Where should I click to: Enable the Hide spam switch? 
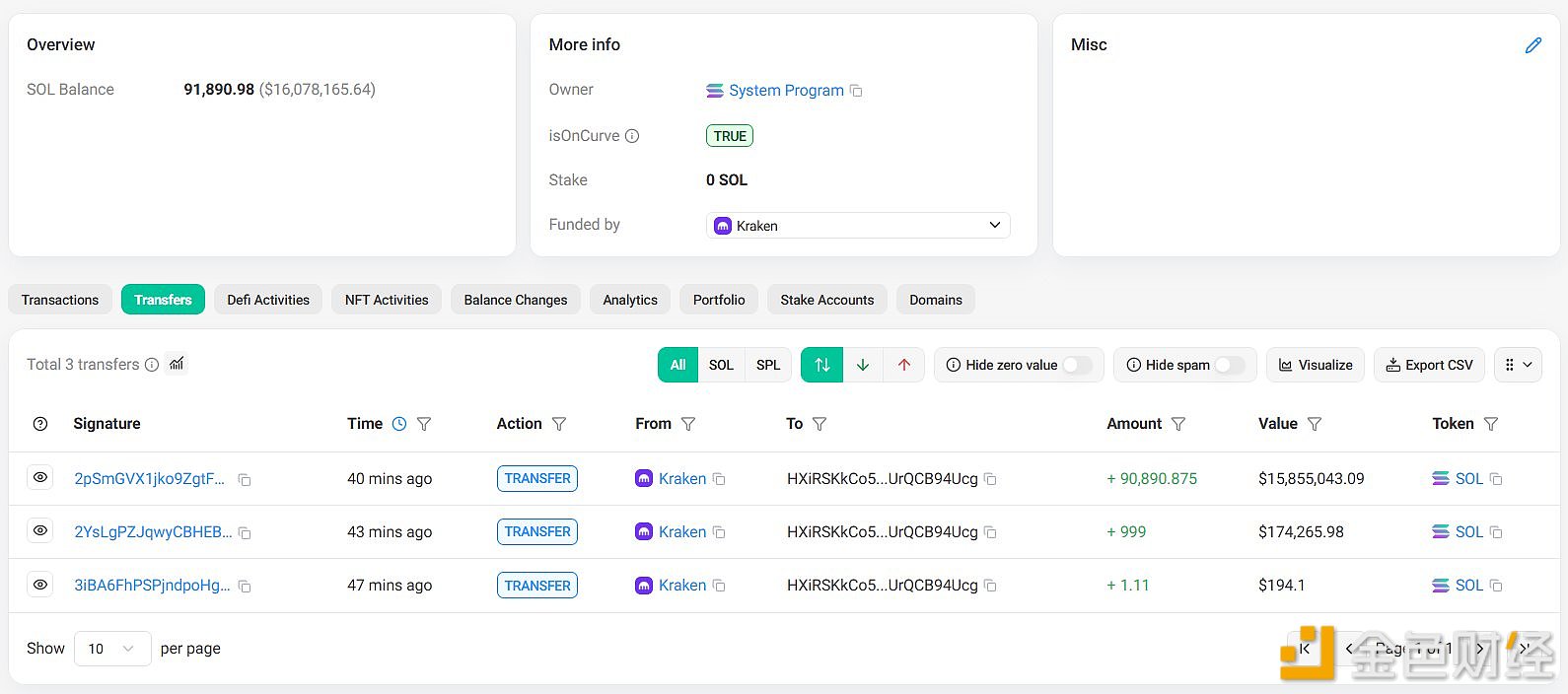click(1229, 365)
